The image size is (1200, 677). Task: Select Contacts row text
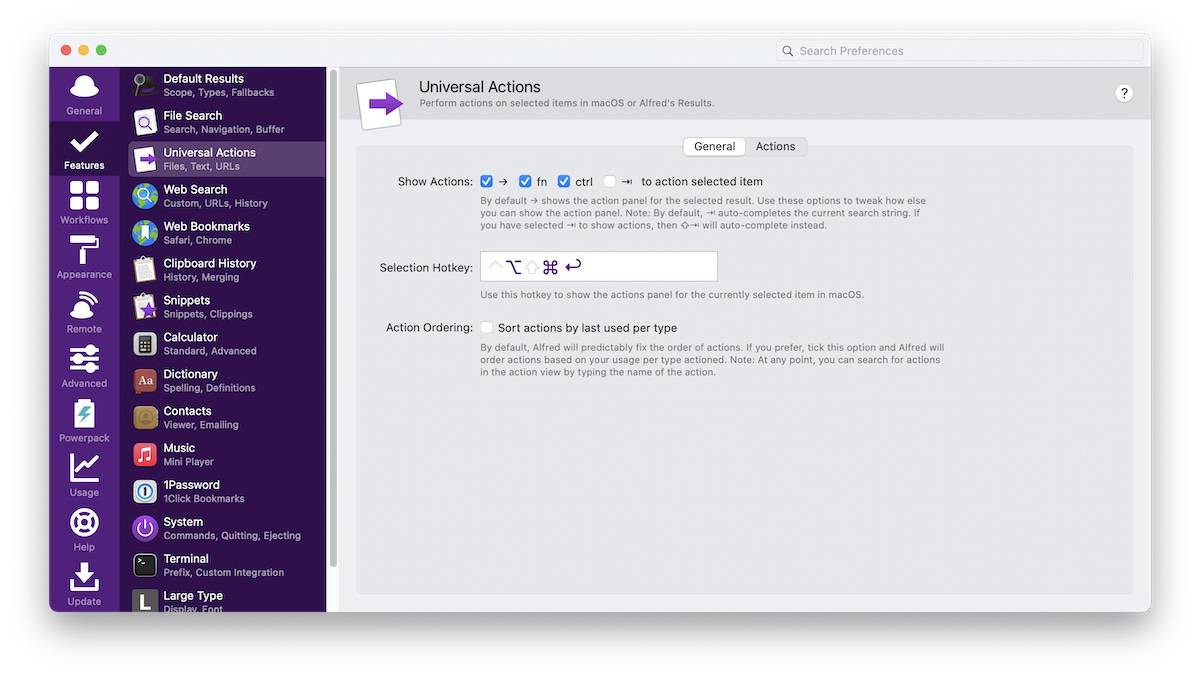[x=201, y=418]
